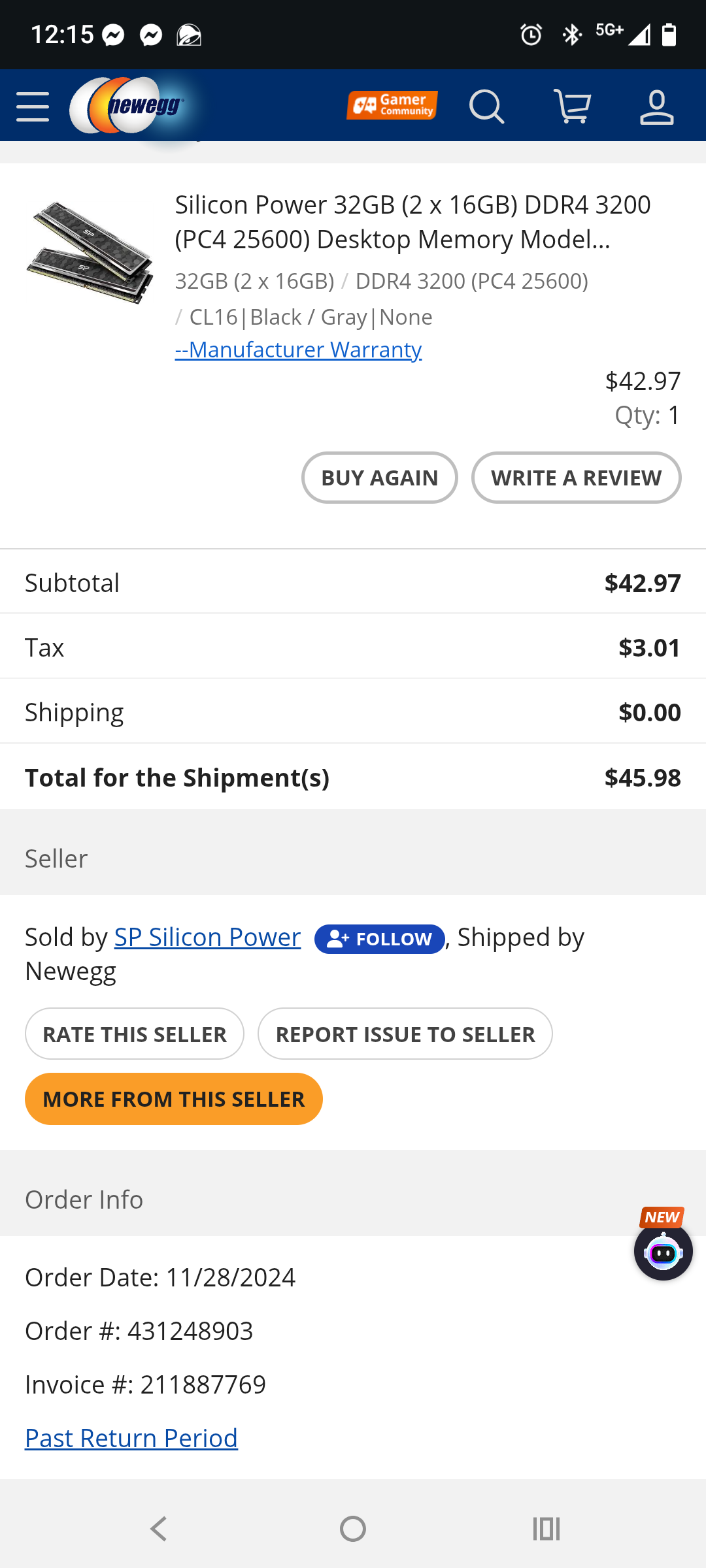Image resolution: width=706 pixels, height=1568 pixels.
Task: Tap the Newegg logo
Action: click(x=127, y=106)
